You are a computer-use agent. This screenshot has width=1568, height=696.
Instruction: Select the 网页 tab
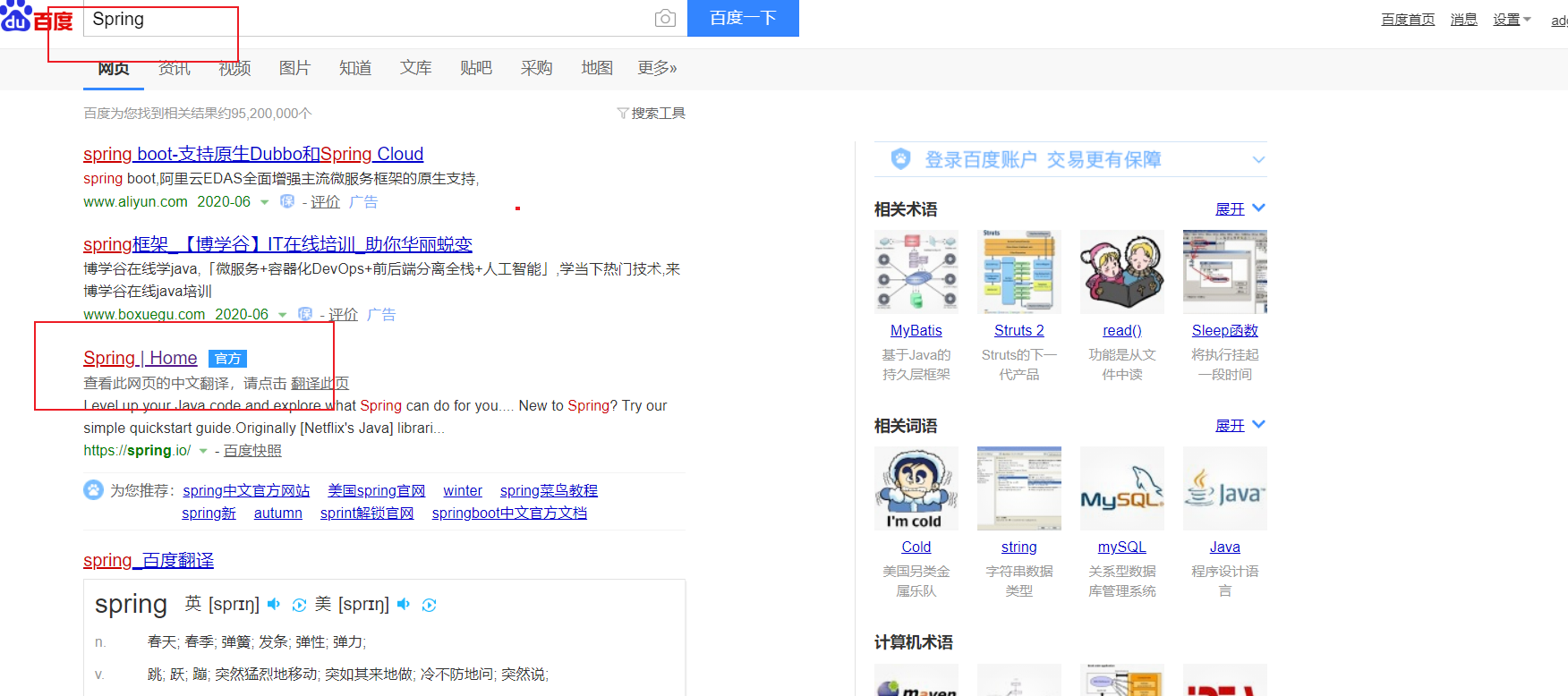[114, 68]
